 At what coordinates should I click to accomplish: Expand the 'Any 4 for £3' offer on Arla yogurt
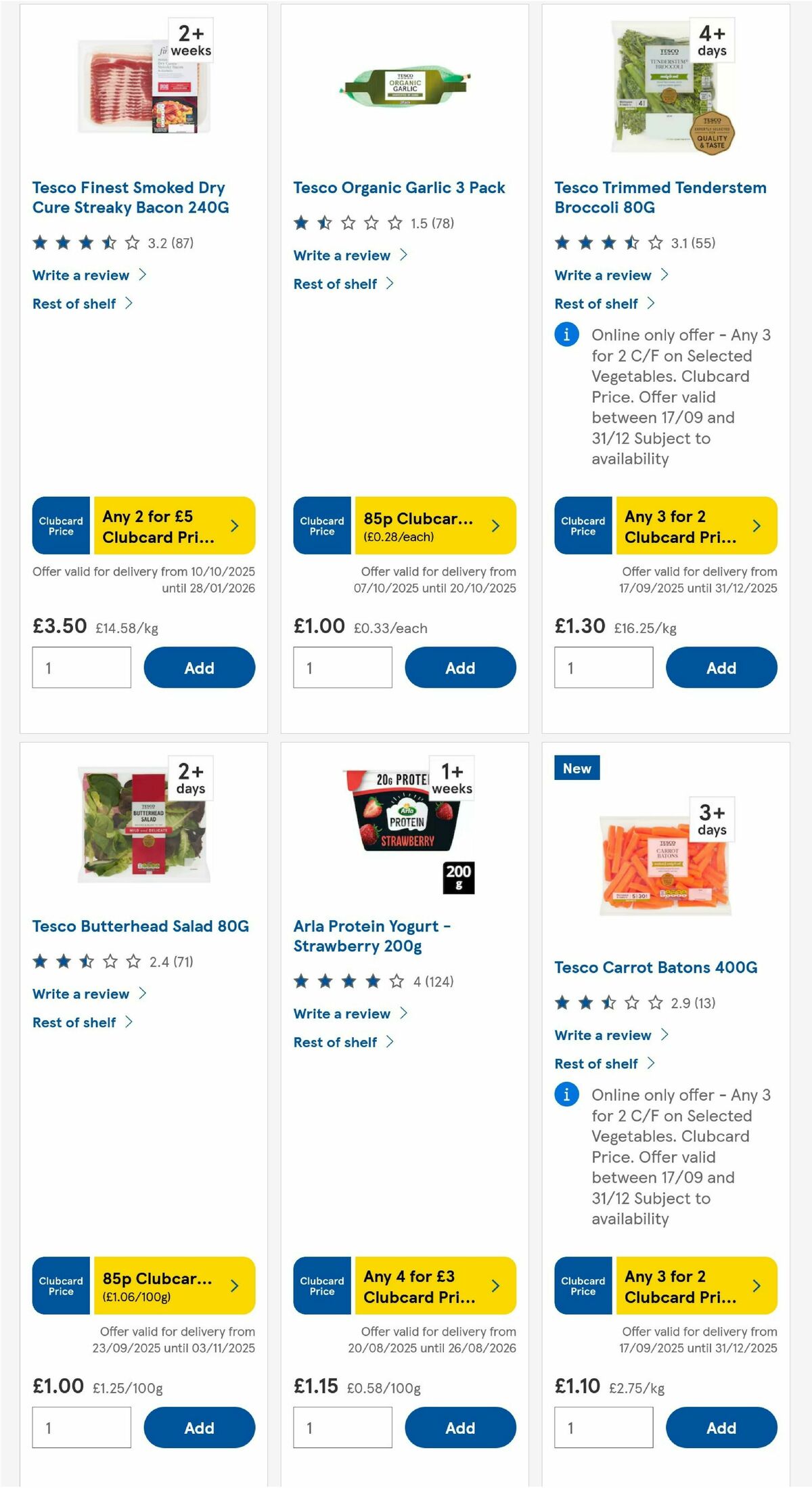[x=495, y=1285]
